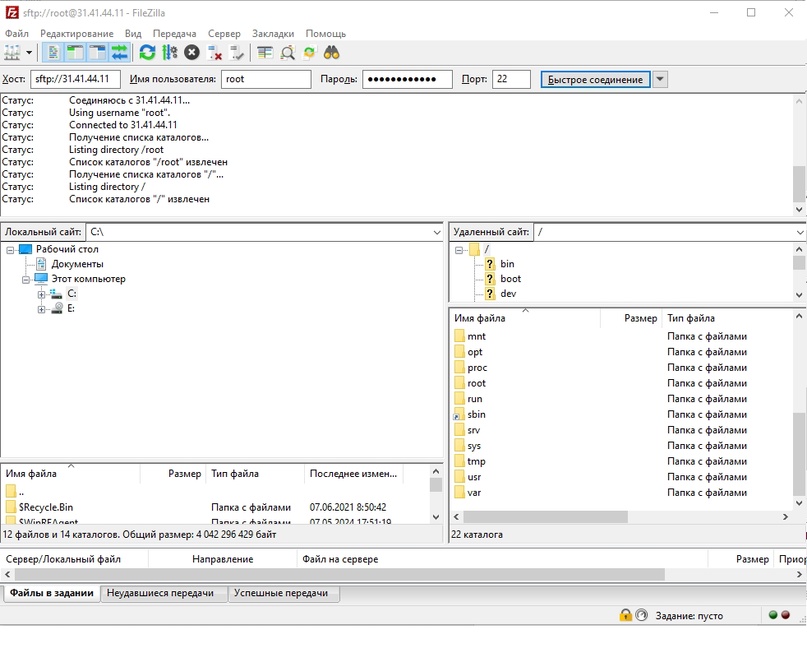
Task: Toggle transfer queue display
Action: pos(119,52)
